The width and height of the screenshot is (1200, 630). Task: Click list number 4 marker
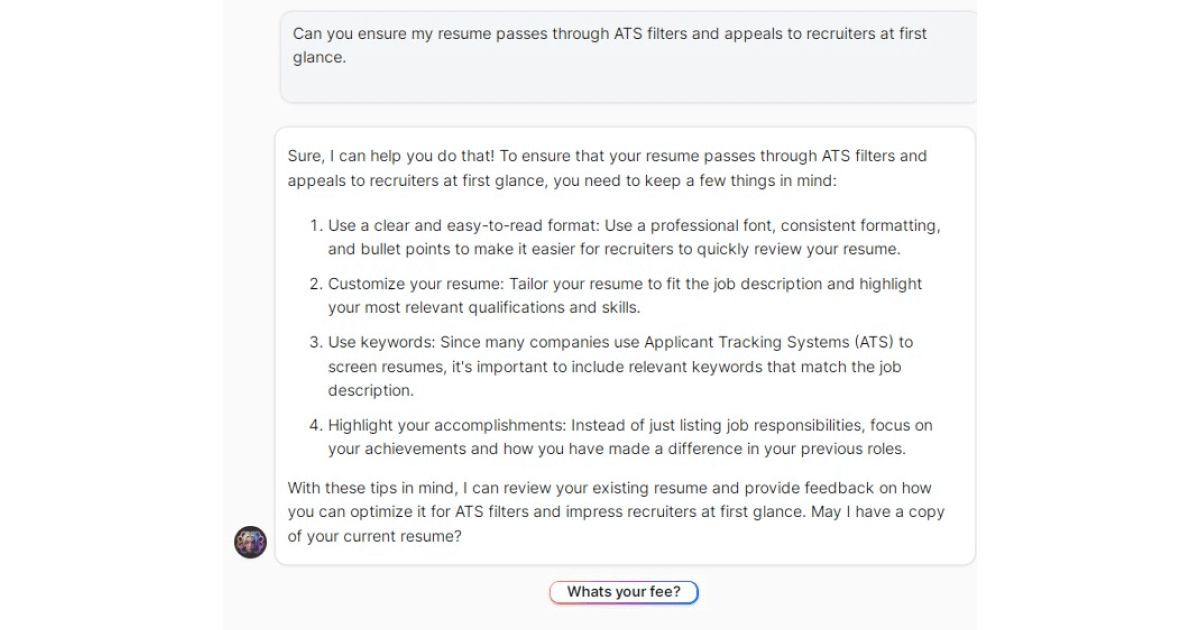coord(316,425)
